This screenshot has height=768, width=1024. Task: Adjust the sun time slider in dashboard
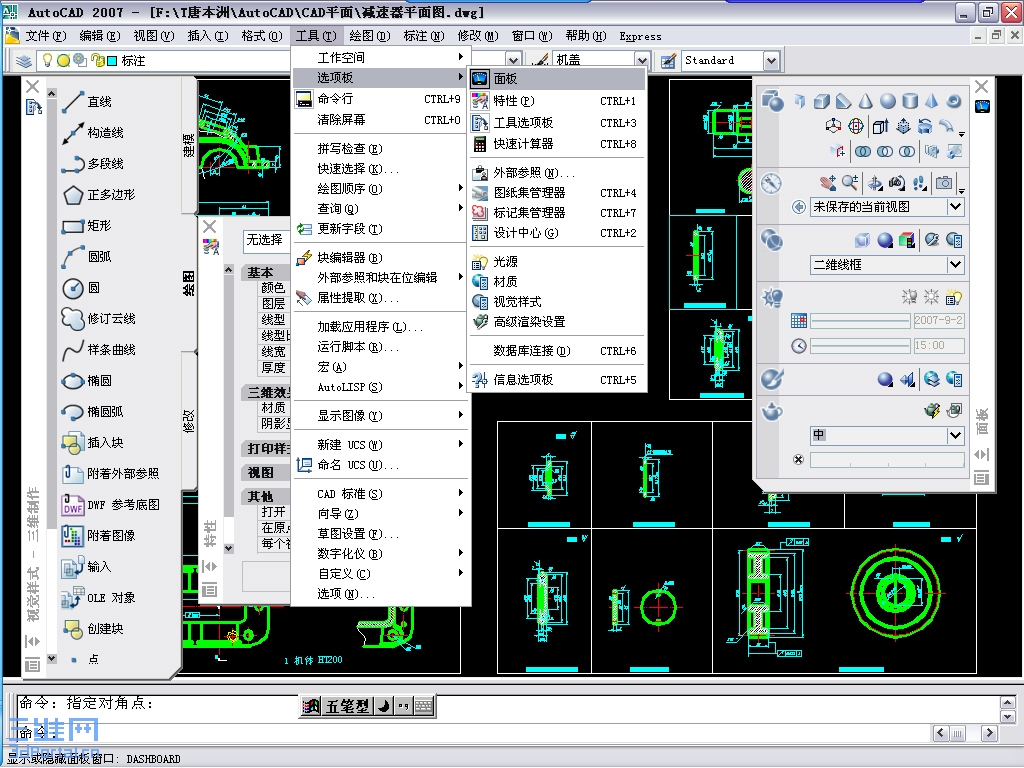point(860,345)
